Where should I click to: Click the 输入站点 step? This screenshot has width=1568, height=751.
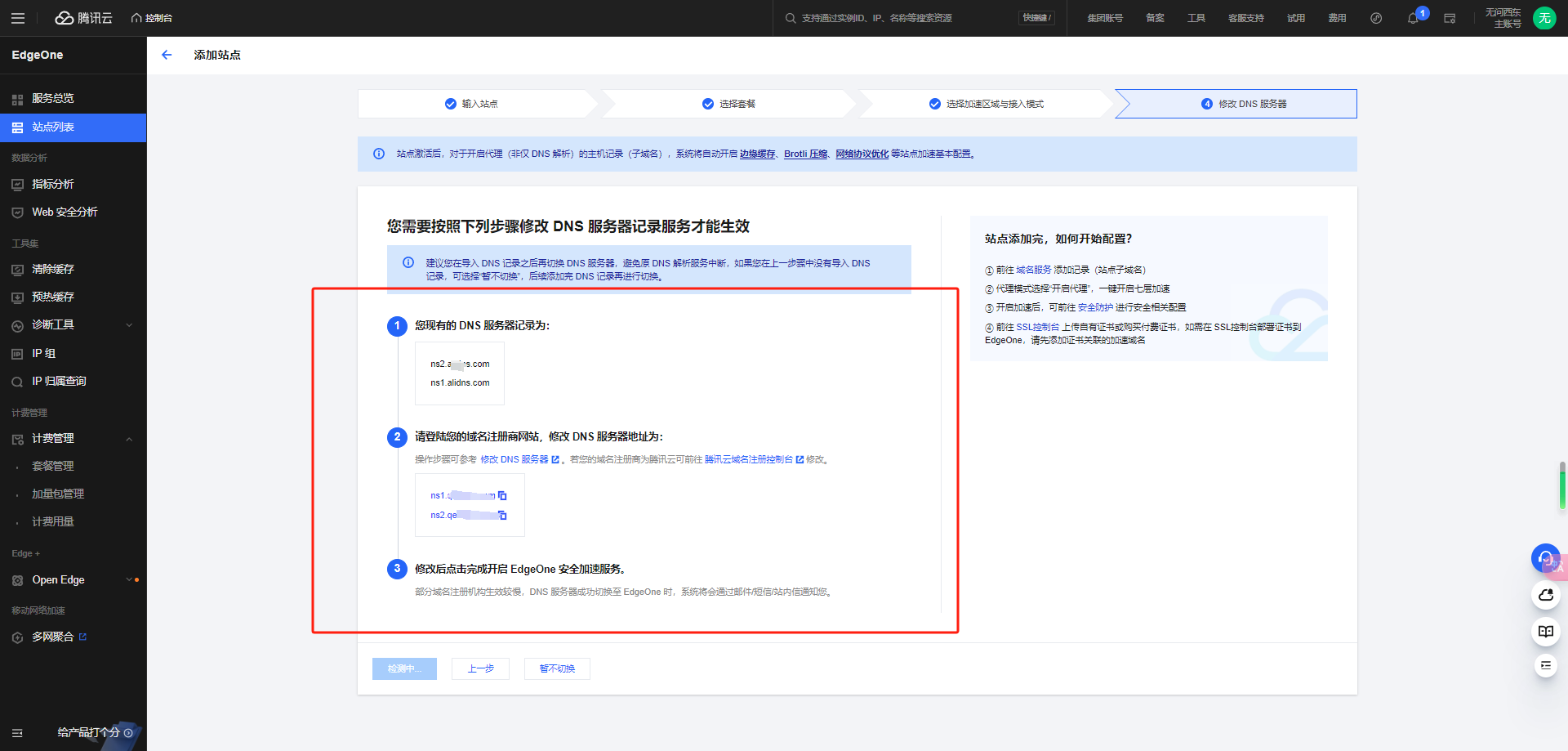coord(472,104)
